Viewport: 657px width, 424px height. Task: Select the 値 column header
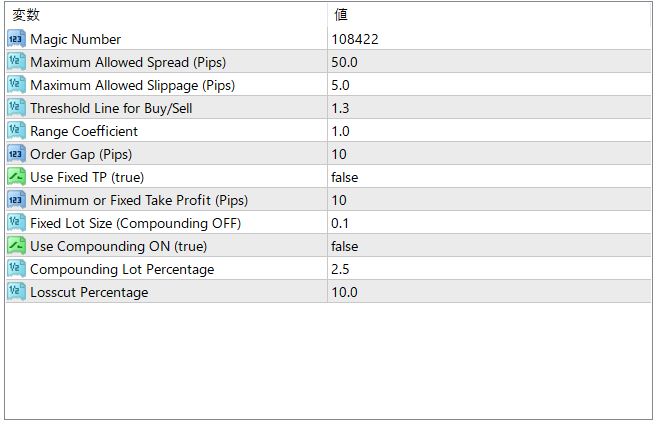click(x=341, y=15)
